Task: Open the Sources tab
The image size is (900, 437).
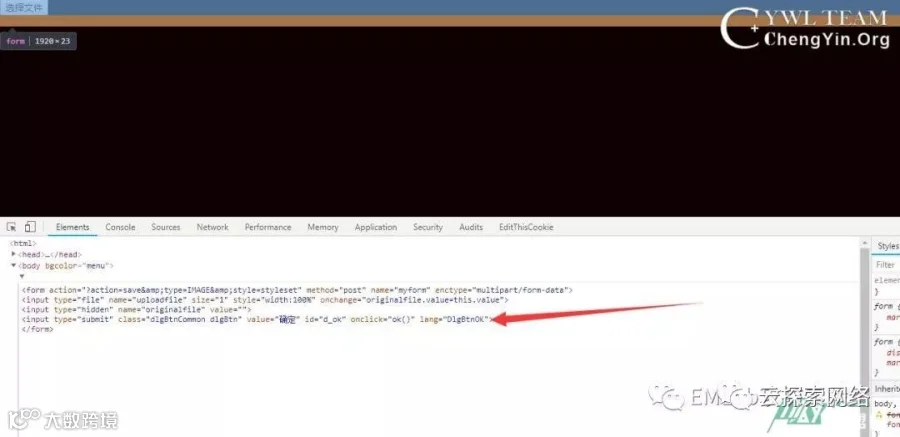Action: click(166, 227)
